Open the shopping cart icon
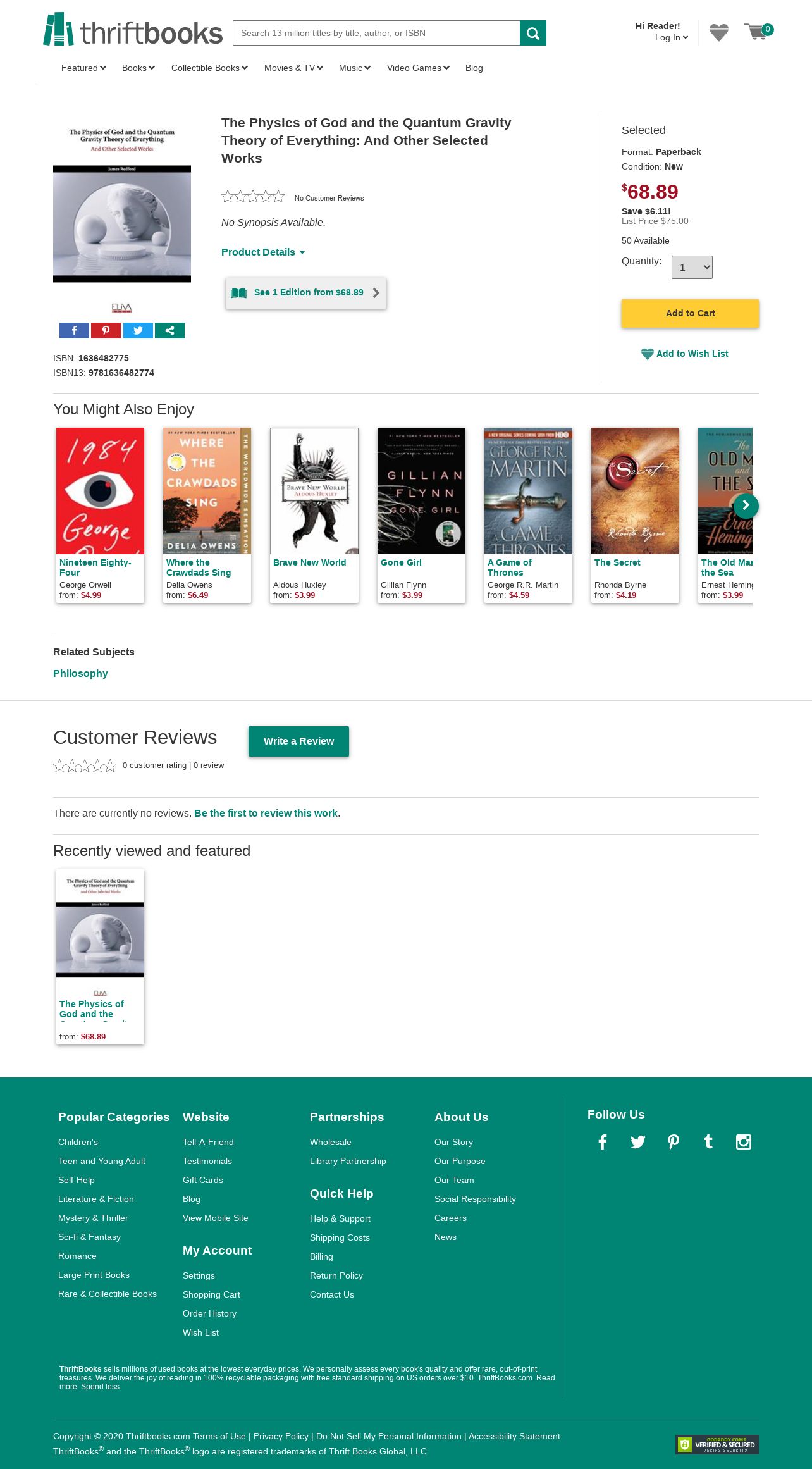Screen dimensions: 812x1469 click(x=758, y=32)
